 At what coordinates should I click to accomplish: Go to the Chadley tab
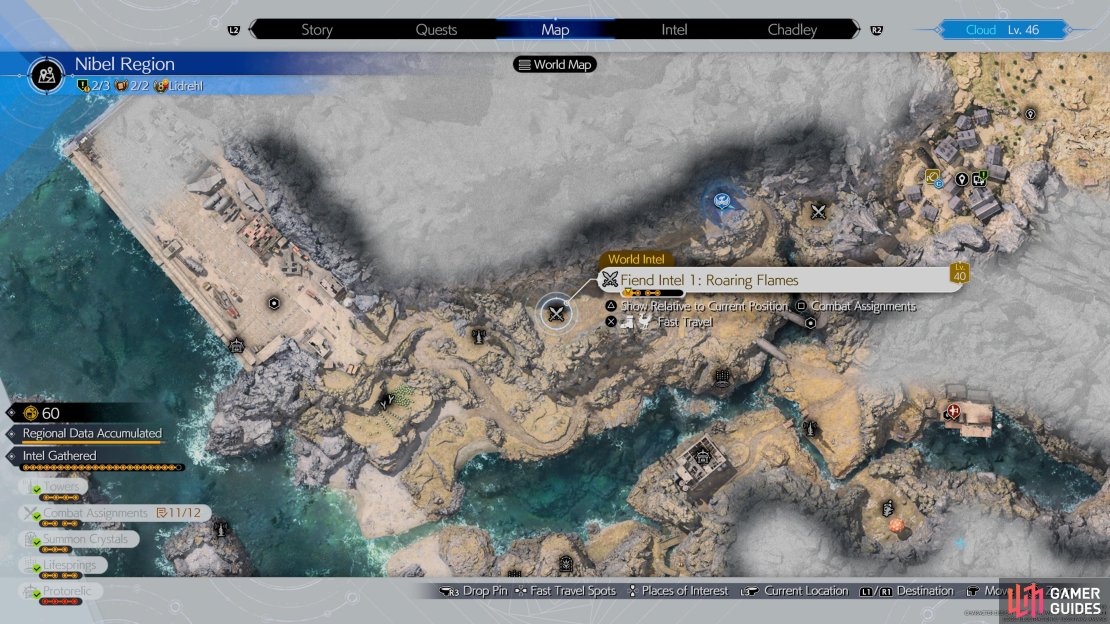point(792,30)
